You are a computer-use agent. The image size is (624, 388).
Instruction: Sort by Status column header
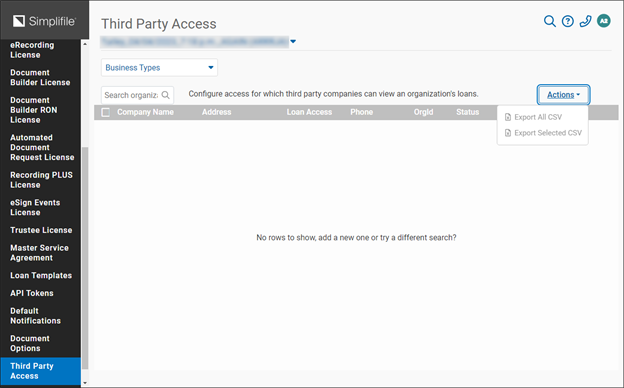pos(468,112)
